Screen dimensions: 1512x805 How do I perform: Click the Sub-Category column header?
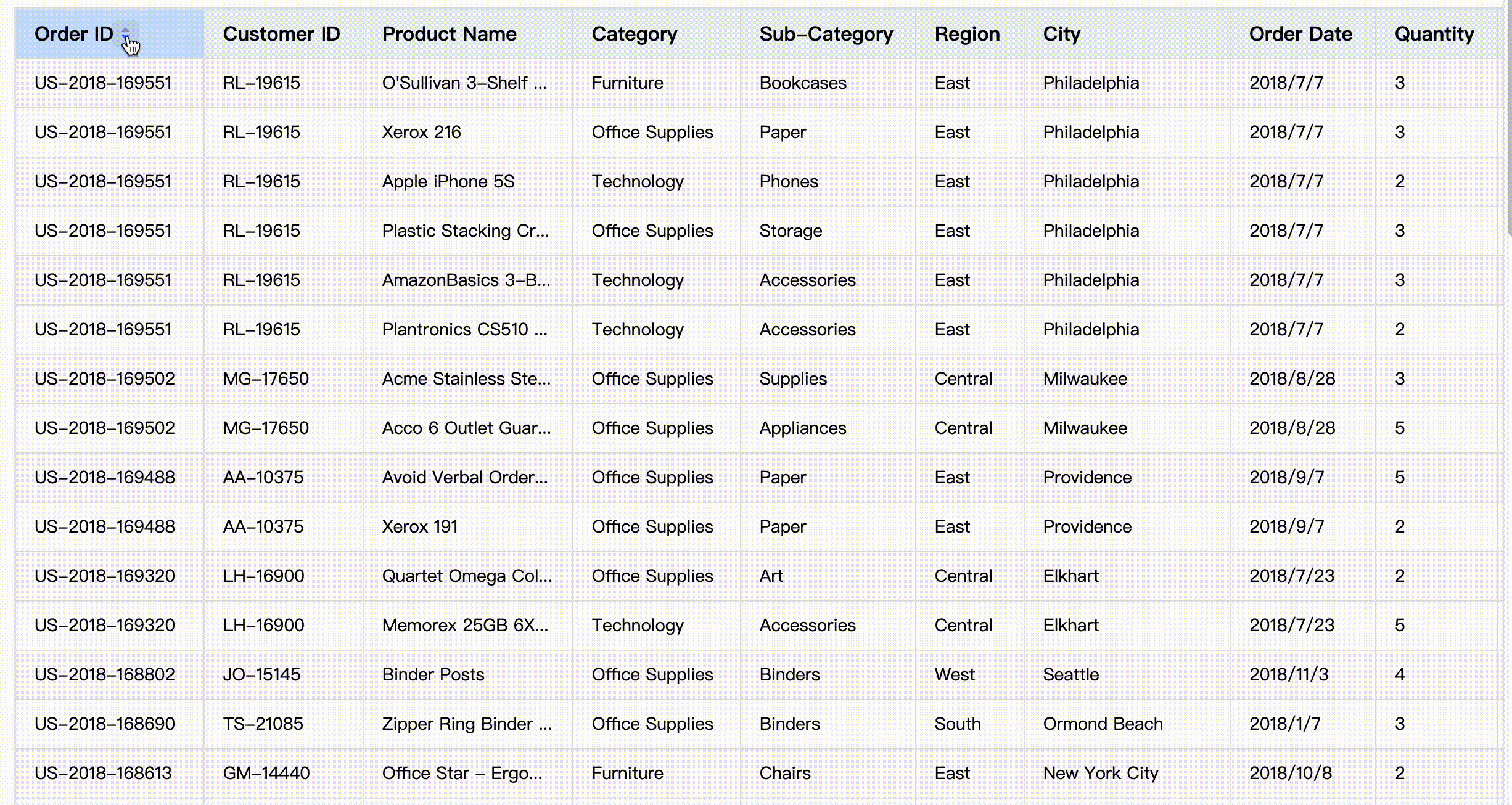826,34
